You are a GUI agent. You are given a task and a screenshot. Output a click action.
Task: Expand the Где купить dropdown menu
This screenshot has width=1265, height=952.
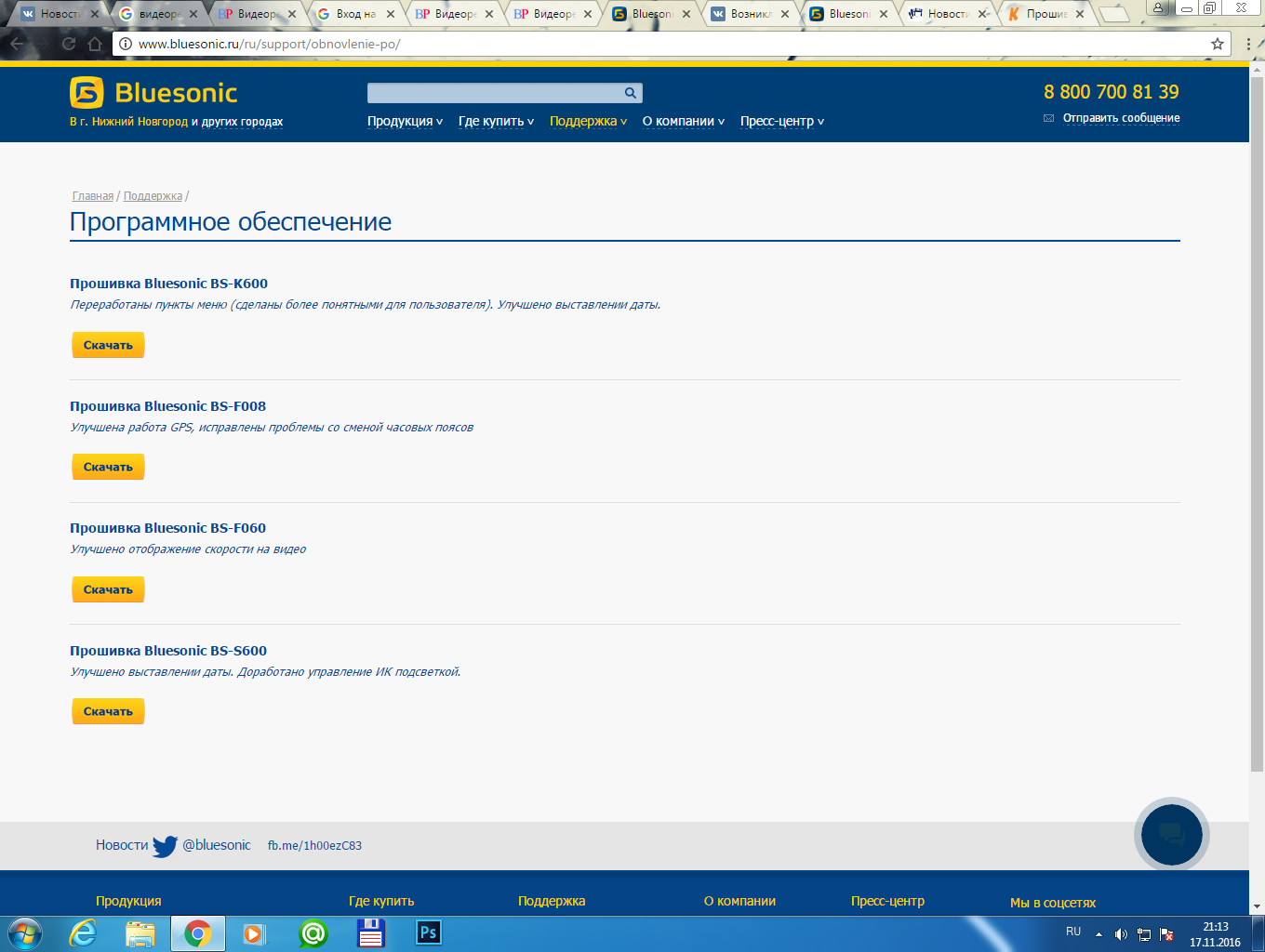click(496, 121)
